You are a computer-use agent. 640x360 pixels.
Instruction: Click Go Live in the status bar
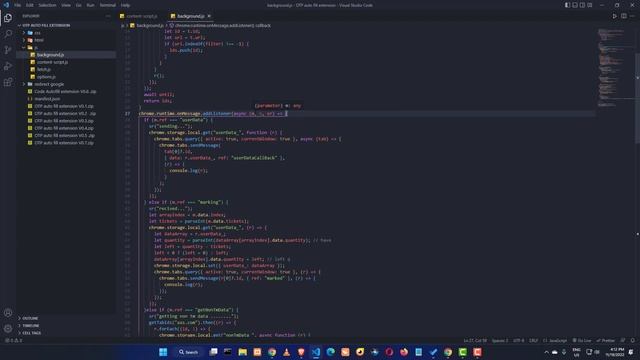pyautogui.click(x=582, y=340)
